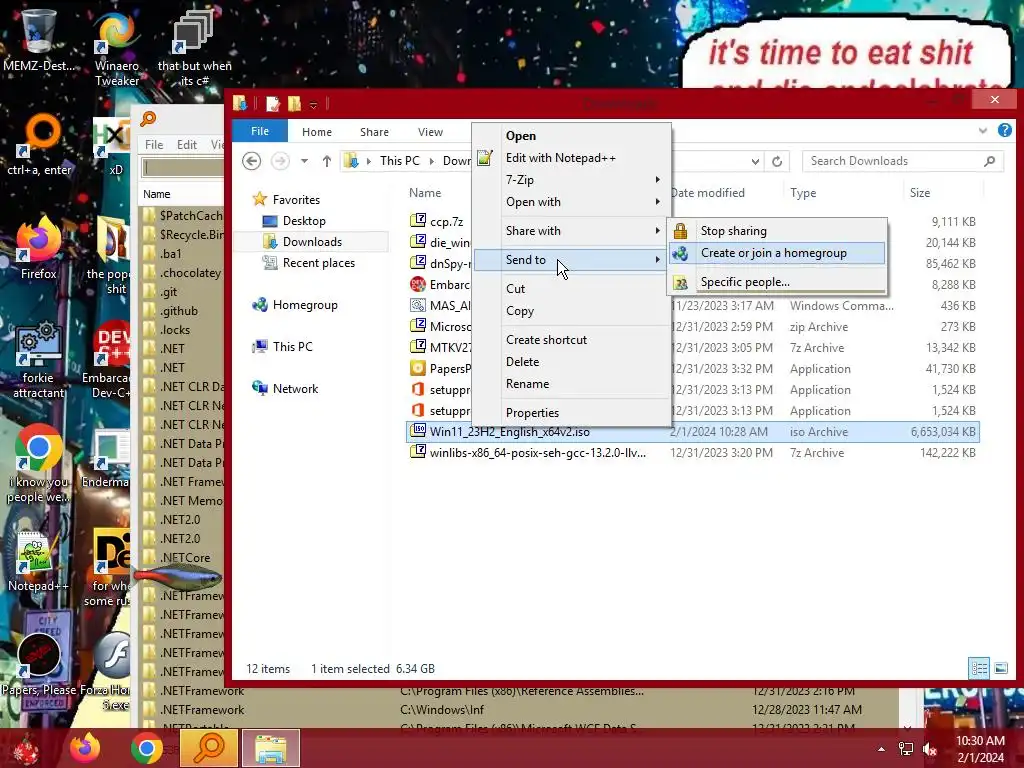The width and height of the screenshot is (1024, 768).
Task: Open the Share ribbon tab
Action: coord(374,132)
